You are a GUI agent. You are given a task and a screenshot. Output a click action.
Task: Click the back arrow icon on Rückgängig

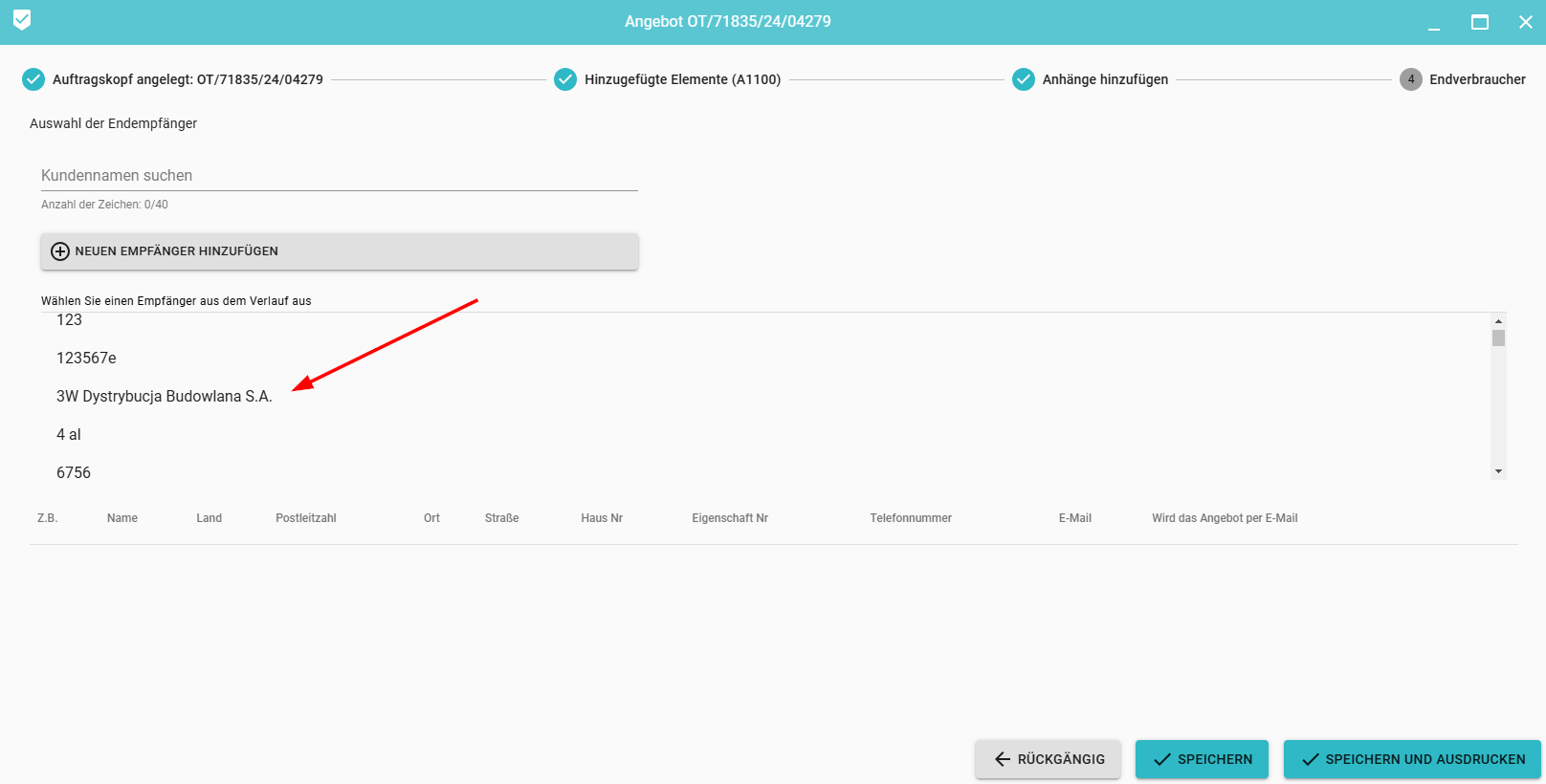[1002, 759]
